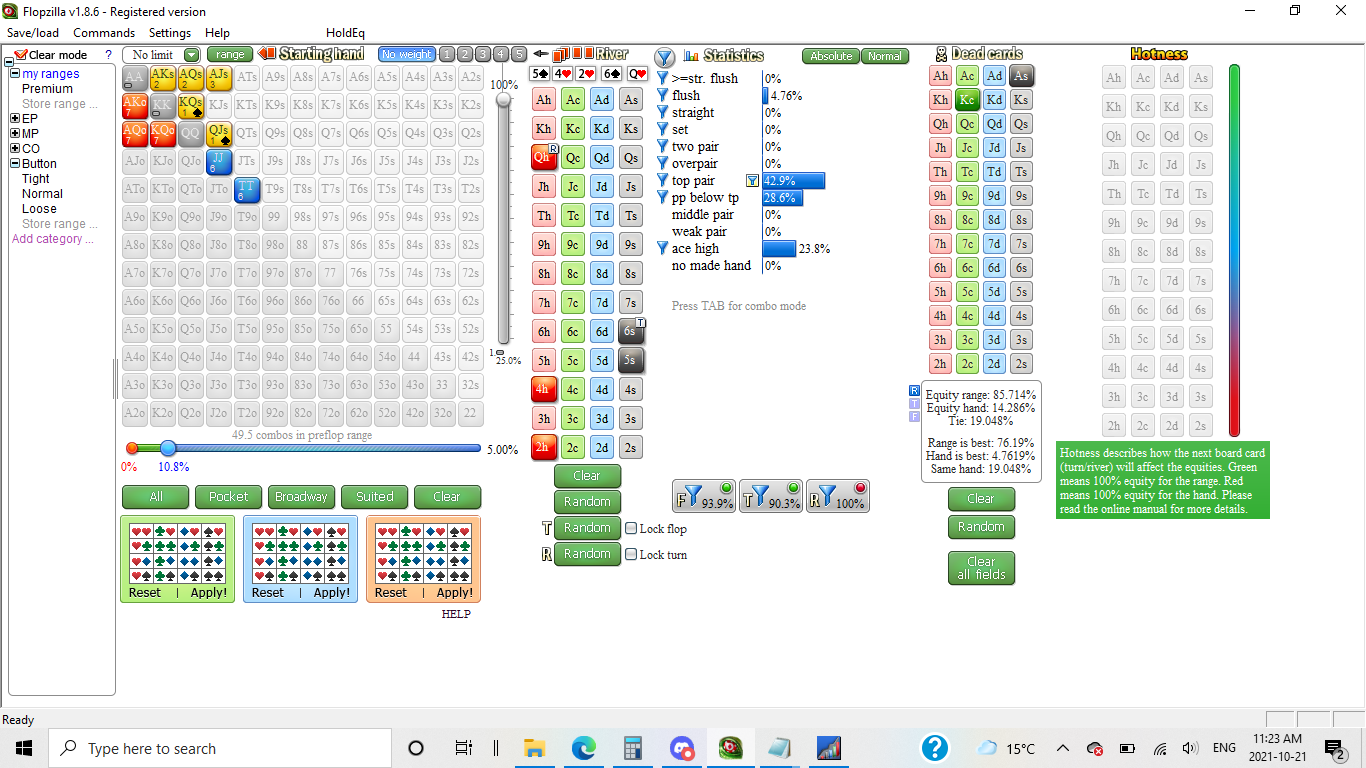1366x768 pixels.
Task: Open the Settings menu
Action: coord(170,33)
